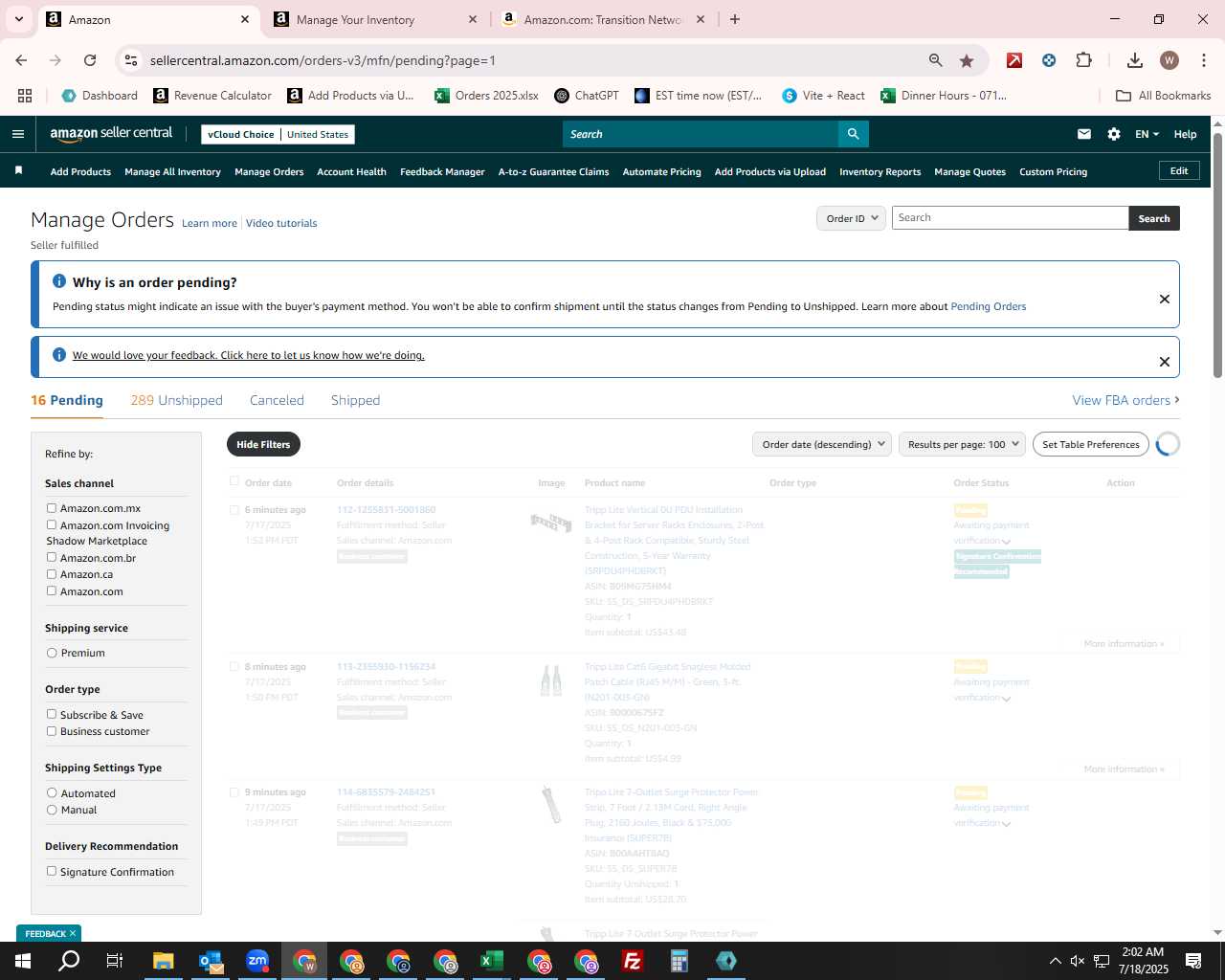
Task: Open the zoom magnifier icon in address bar
Action: 936,60
